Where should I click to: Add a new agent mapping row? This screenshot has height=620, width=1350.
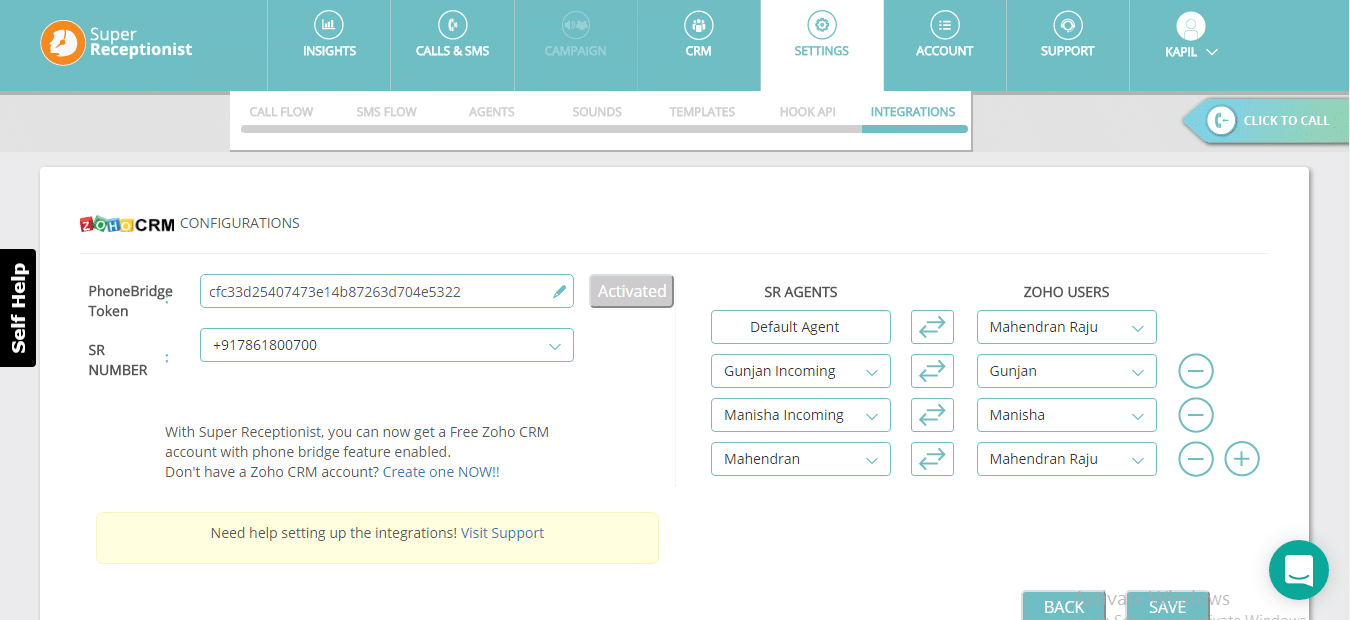[x=1242, y=459]
